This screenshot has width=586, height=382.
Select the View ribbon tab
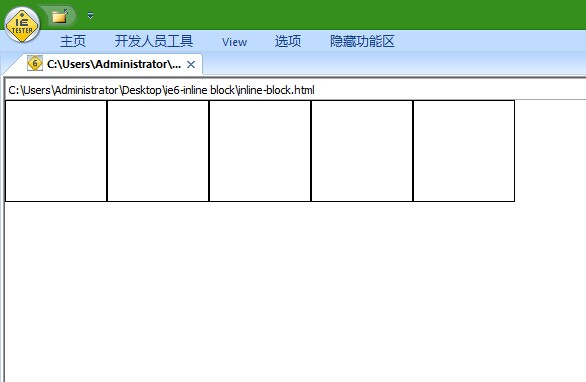click(x=234, y=42)
